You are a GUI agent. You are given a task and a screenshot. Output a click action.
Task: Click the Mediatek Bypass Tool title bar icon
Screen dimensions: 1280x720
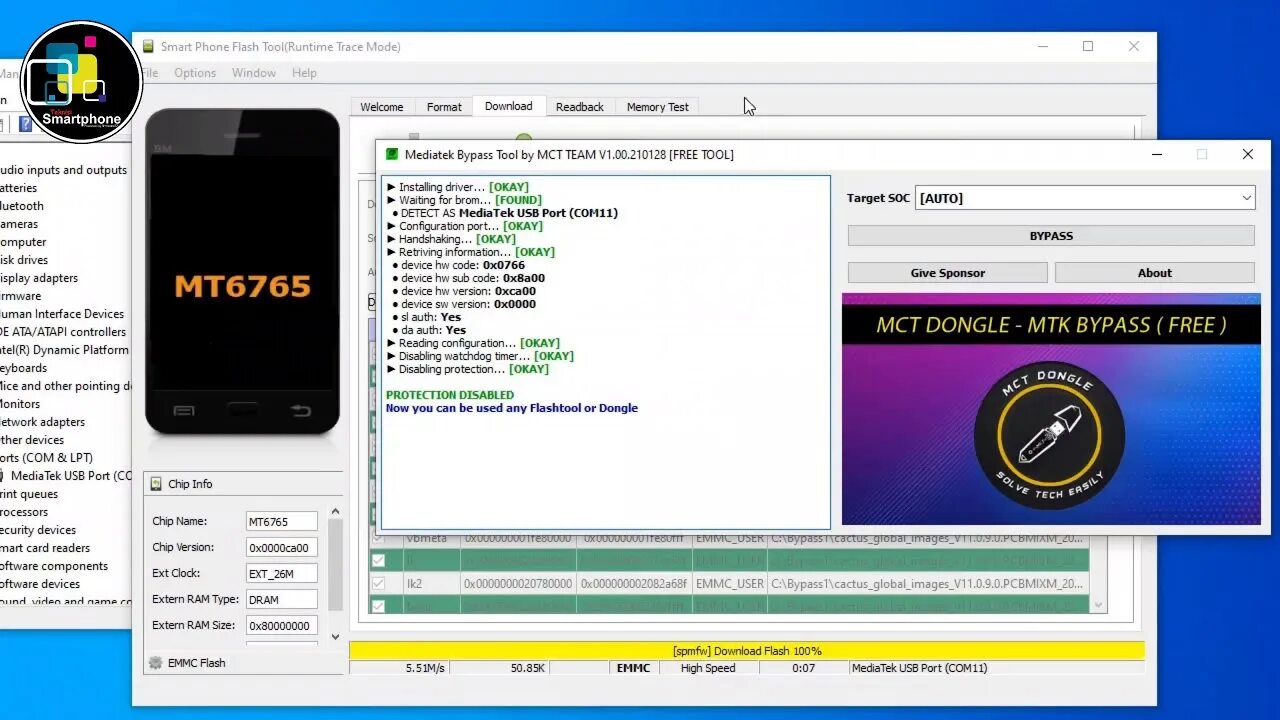tap(392, 154)
